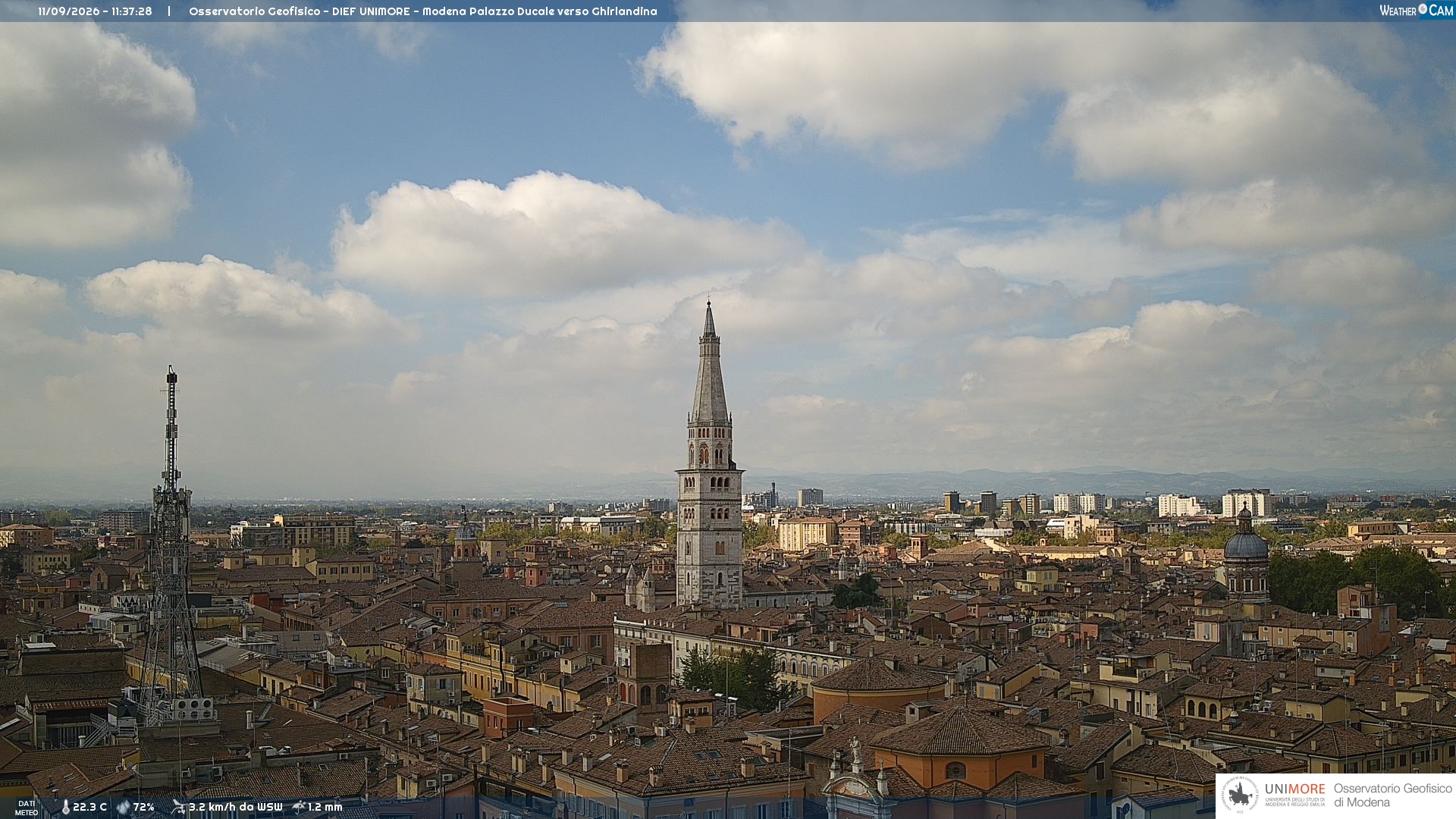Click the Ghirlandina tower belfry windows

click(x=711, y=454)
